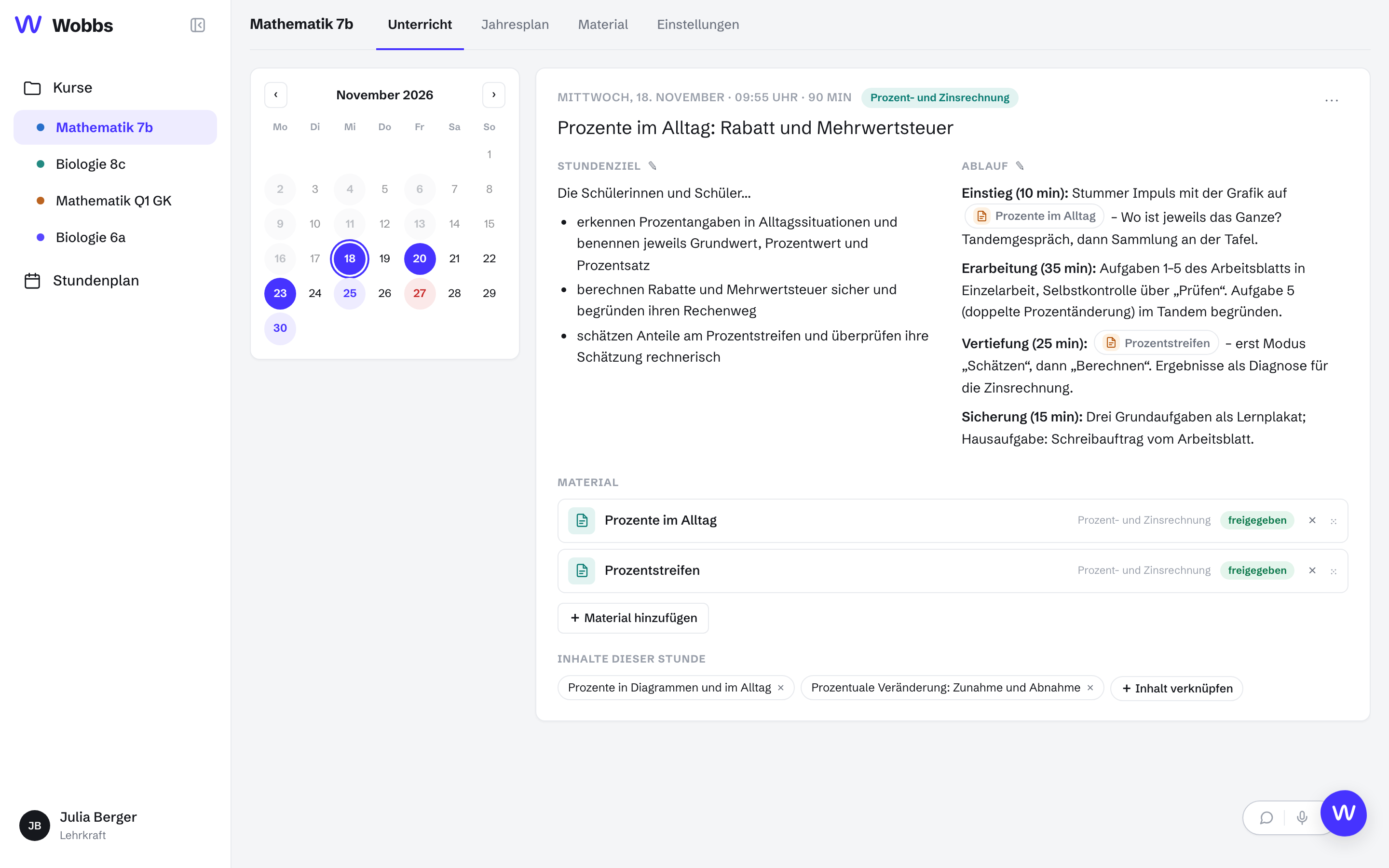The height and width of the screenshot is (868, 1389).
Task: Open the Wobbs assistant floating button
Action: [x=1343, y=814]
